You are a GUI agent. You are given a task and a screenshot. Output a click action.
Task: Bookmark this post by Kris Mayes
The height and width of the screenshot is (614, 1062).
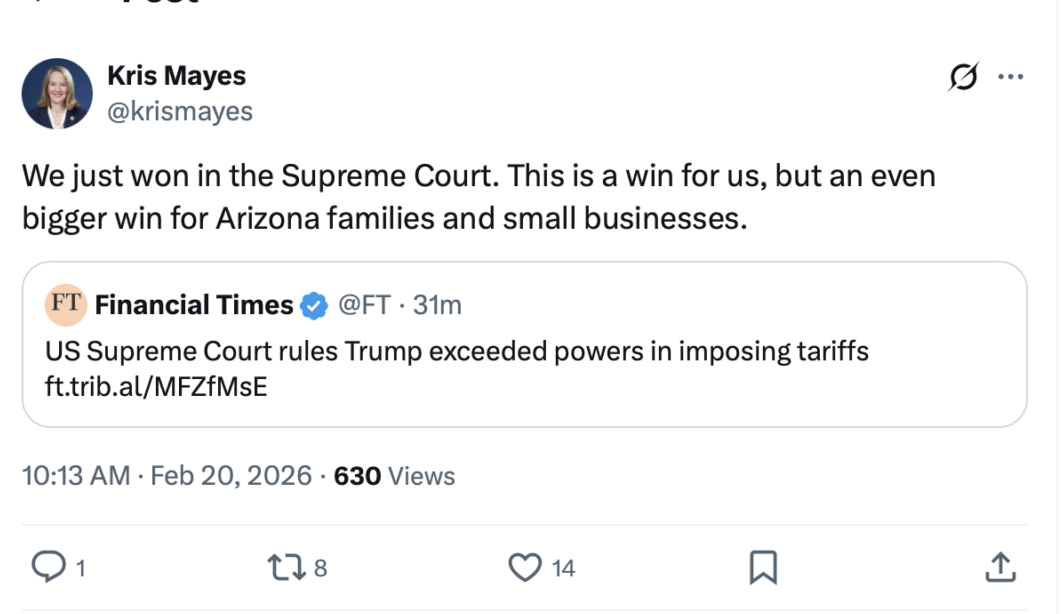pyautogui.click(x=763, y=567)
